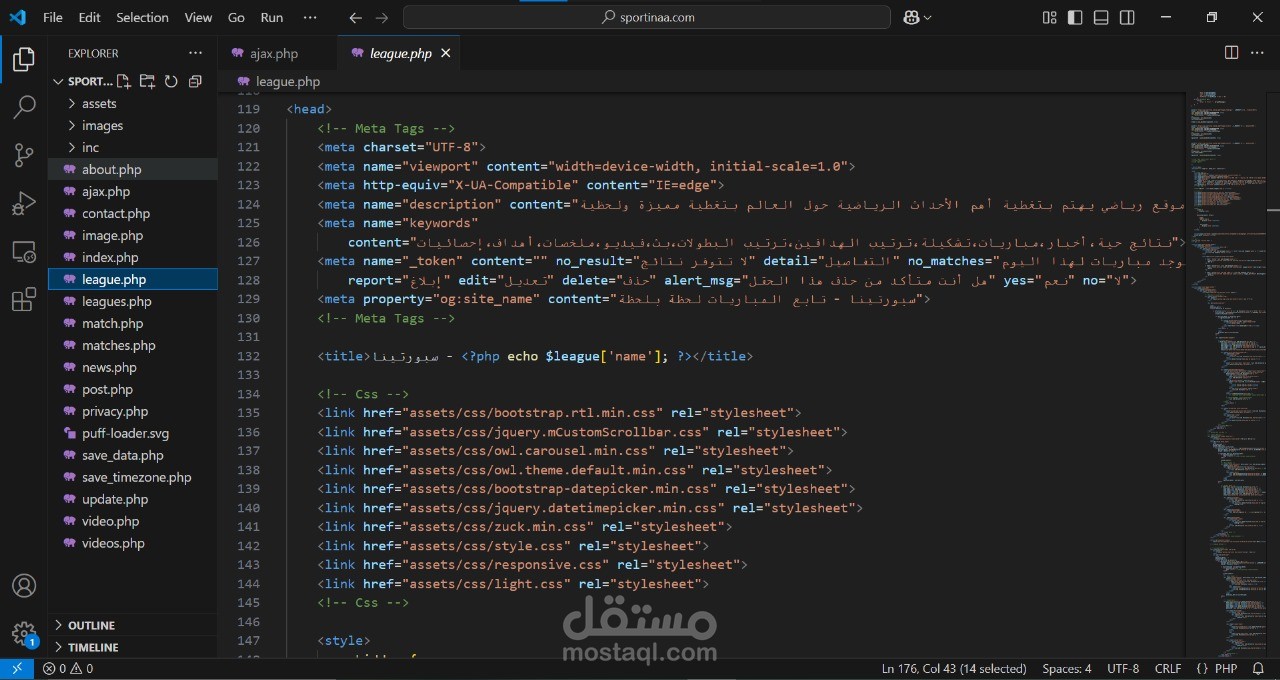Viewport: 1280px width, 680px height.
Task: Split the editor to the right
Action: point(1232,53)
